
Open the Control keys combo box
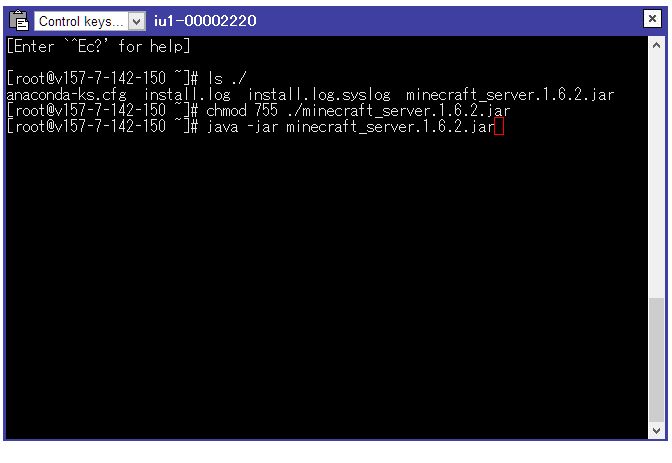point(90,21)
